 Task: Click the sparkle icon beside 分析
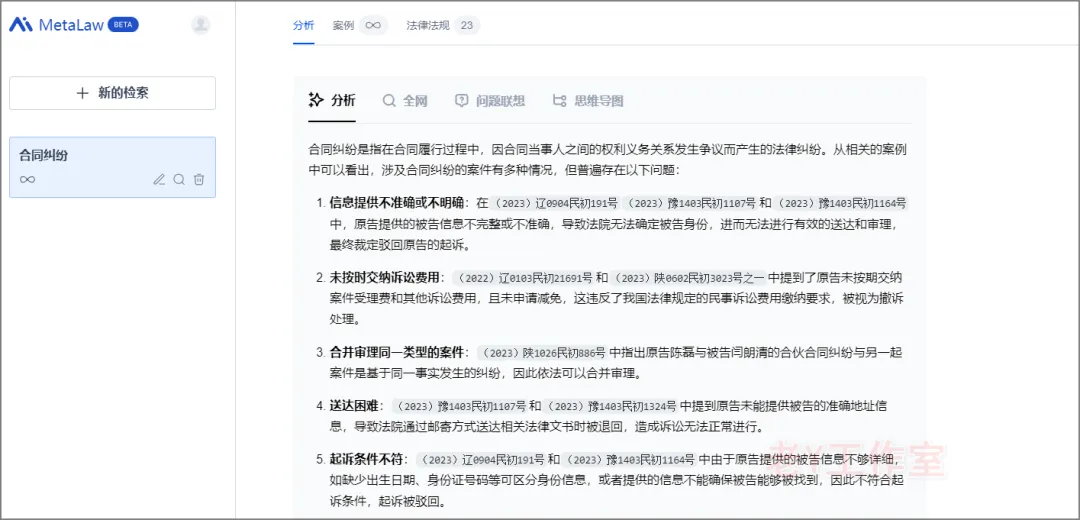pos(316,100)
